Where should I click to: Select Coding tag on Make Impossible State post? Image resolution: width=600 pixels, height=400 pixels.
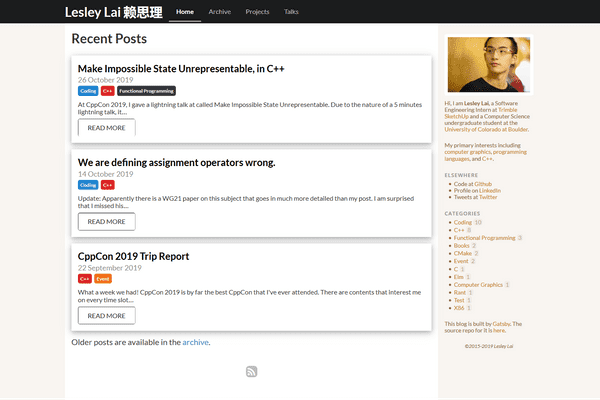click(x=88, y=91)
